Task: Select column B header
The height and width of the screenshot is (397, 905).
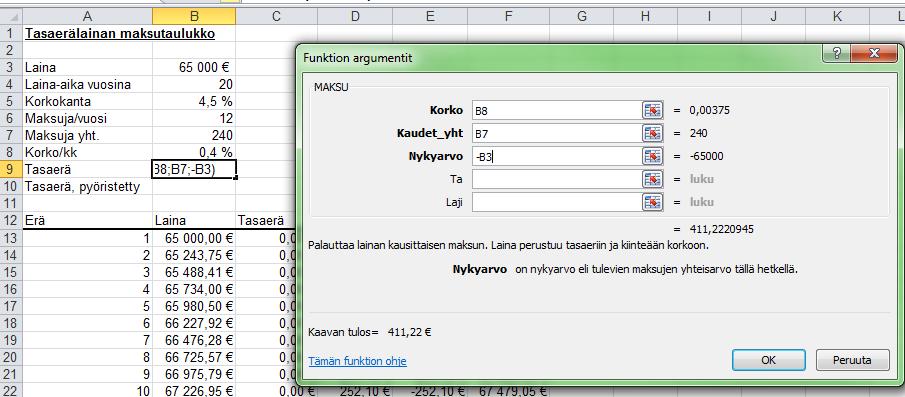Action: coord(194,17)
